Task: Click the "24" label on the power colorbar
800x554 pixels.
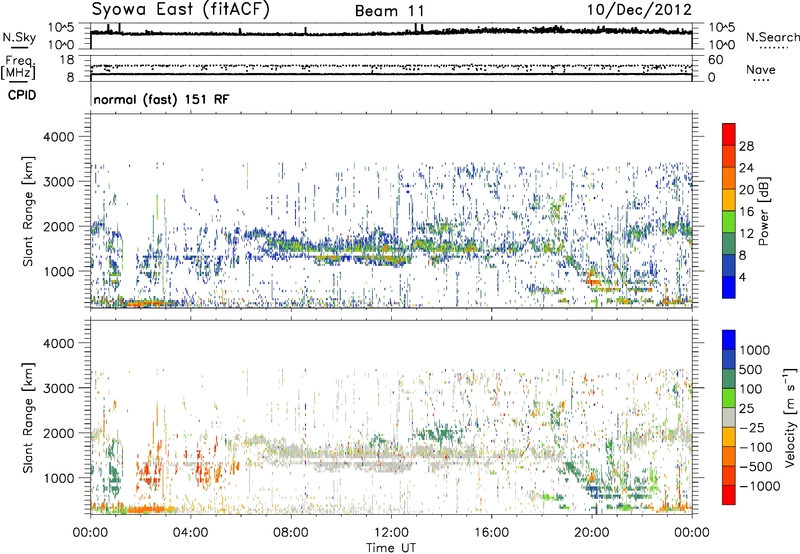Action: [x=746, y=168]
